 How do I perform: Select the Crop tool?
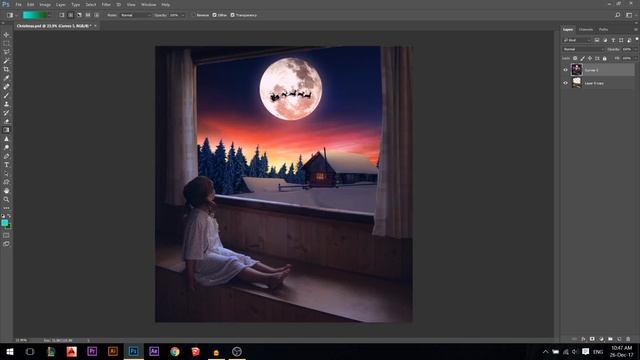6,69
